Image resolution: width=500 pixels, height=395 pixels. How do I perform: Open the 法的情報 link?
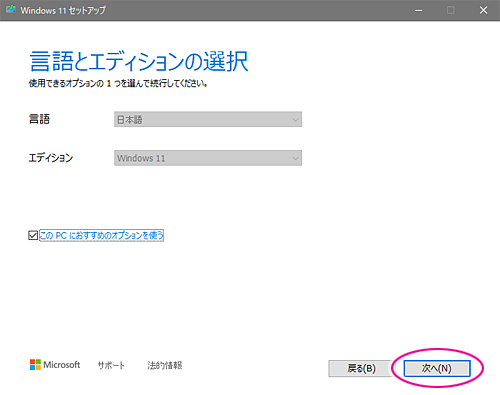(x=165, y=365)
